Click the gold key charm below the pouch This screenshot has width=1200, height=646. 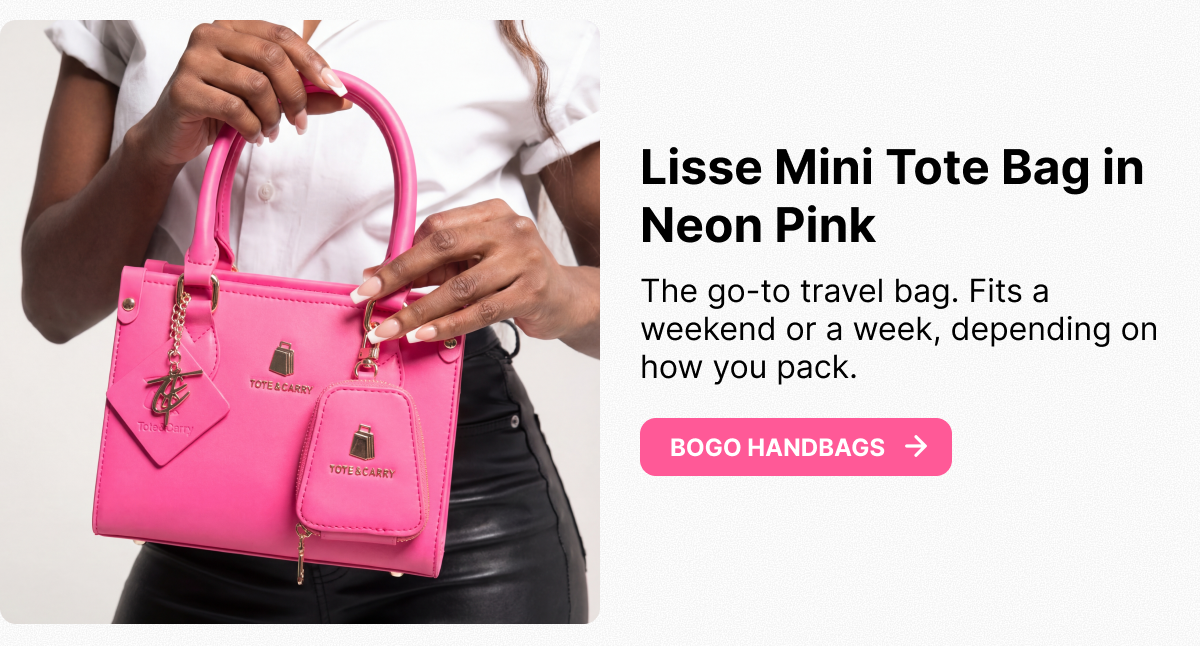(301, 554)
